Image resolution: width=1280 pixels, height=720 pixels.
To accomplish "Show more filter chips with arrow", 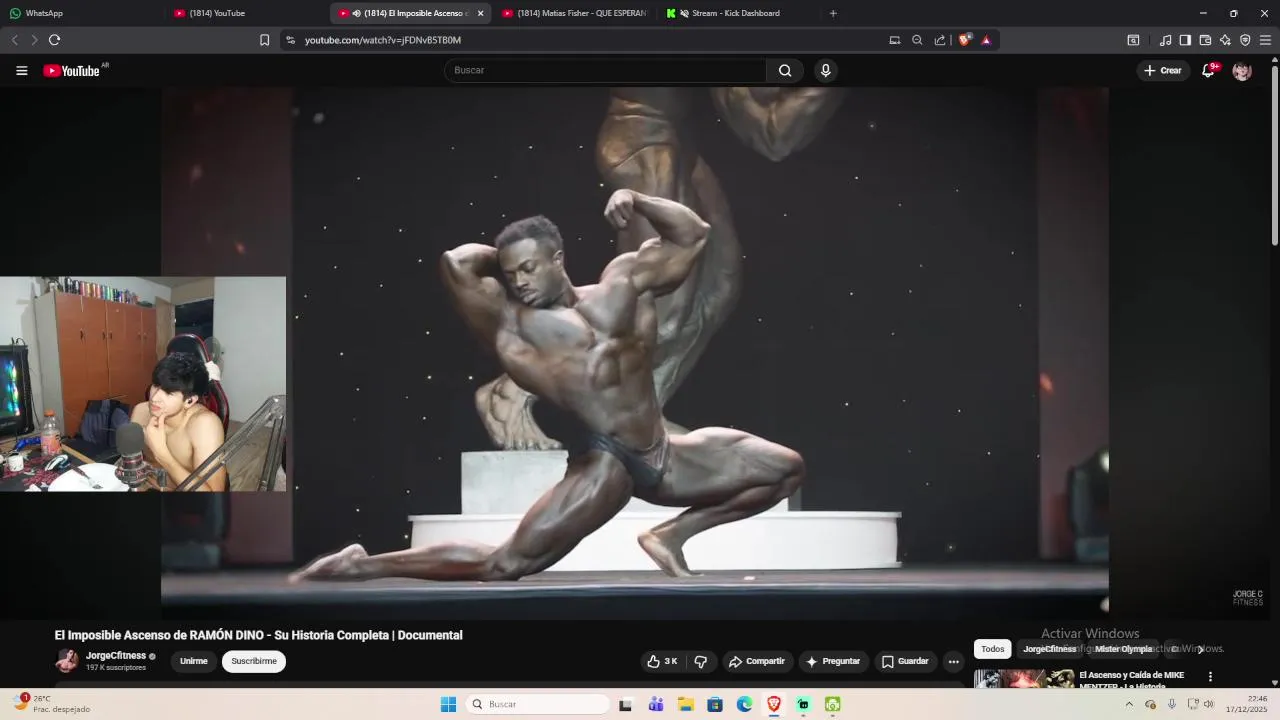I will [x=1201, y=649].
